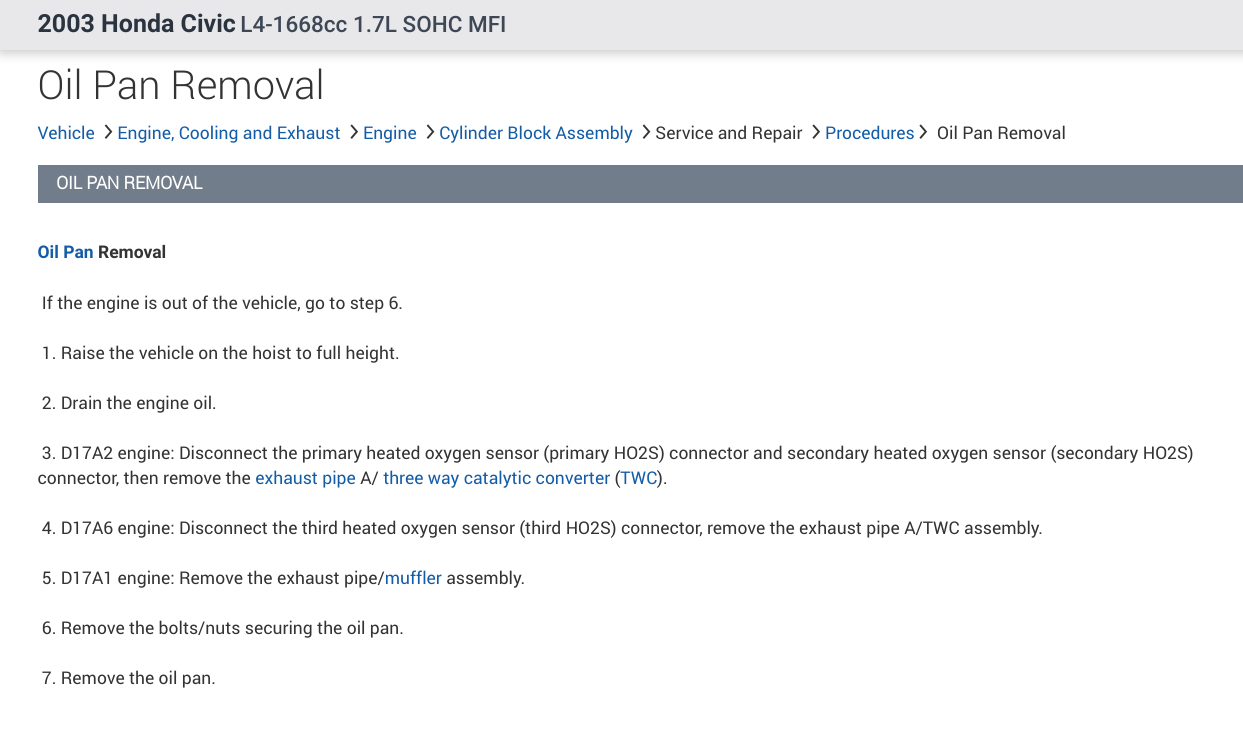Click chevron before Cylinder Block Assembly

pyautogui.click(x=429, y=132)
